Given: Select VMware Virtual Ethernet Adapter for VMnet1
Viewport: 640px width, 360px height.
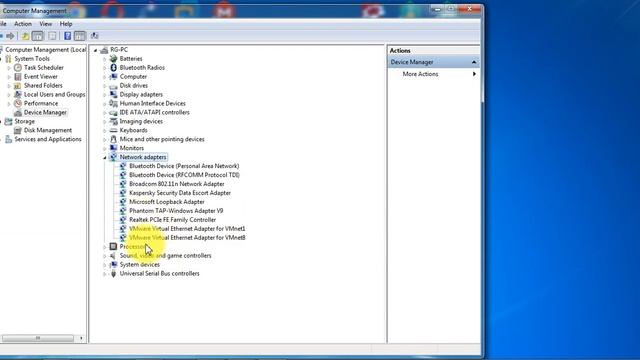Looking at the screenshot, I should 187,229.
